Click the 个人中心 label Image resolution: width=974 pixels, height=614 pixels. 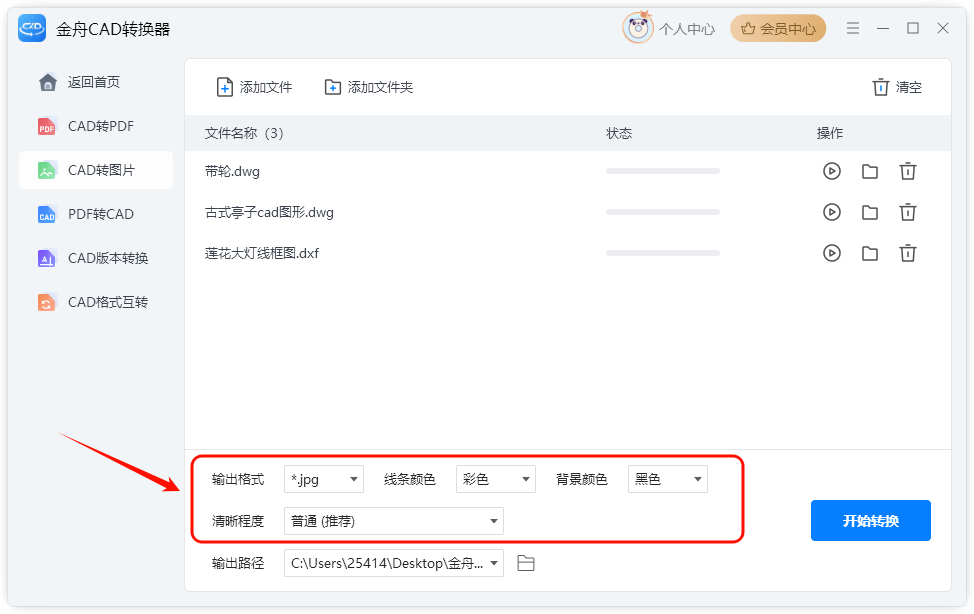click(687, 29)
